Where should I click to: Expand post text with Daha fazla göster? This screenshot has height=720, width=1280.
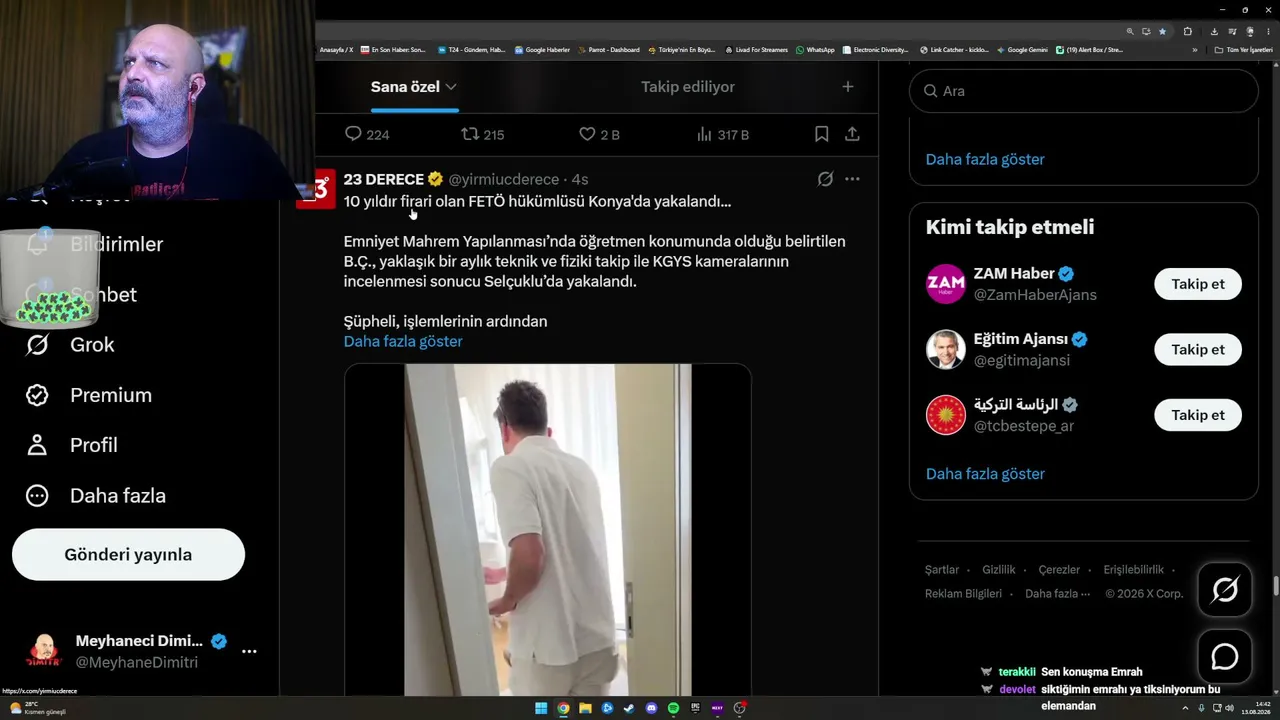coord(403,341)
